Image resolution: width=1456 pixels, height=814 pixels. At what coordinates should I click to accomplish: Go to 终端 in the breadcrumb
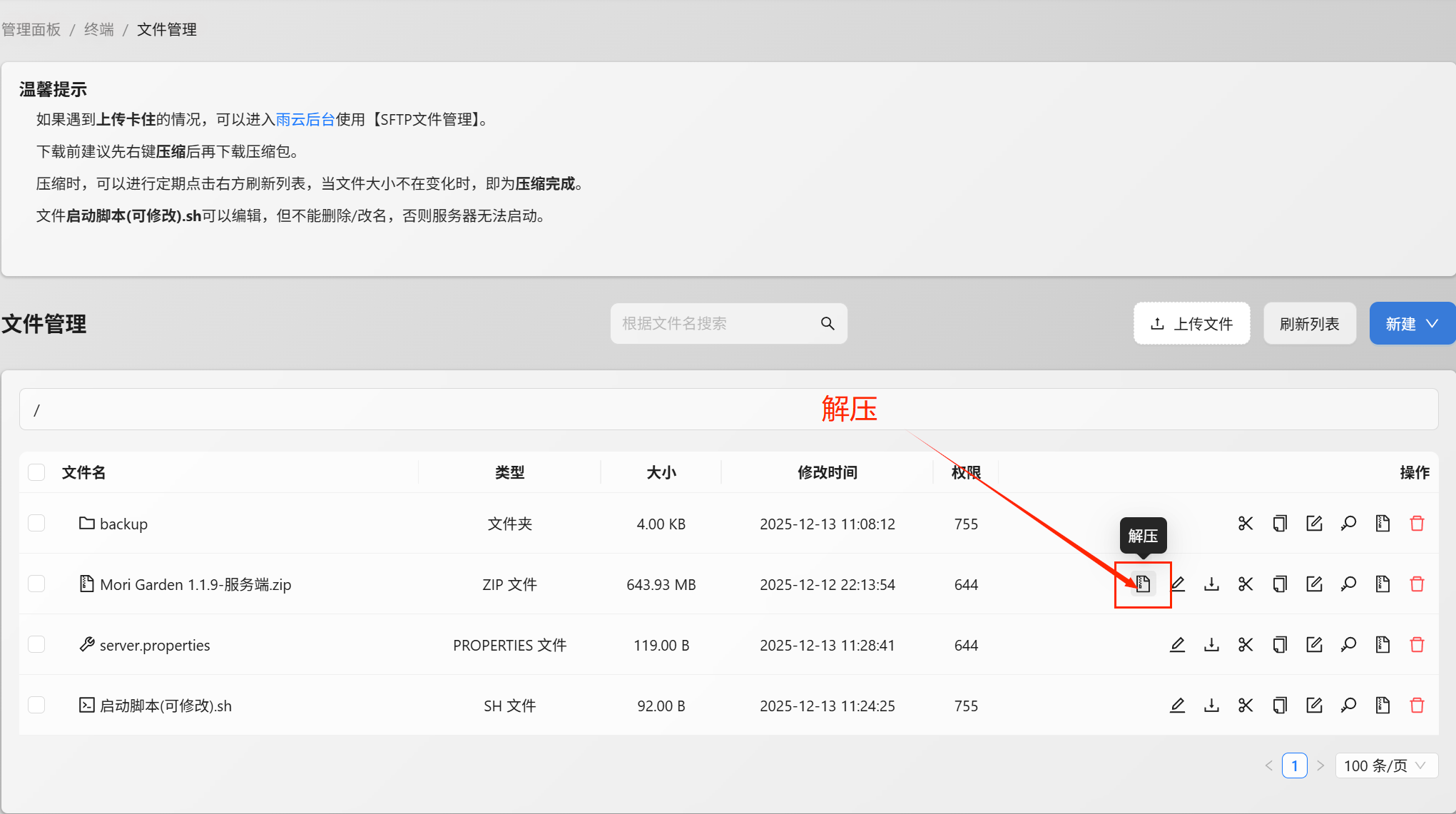point(99,29)
